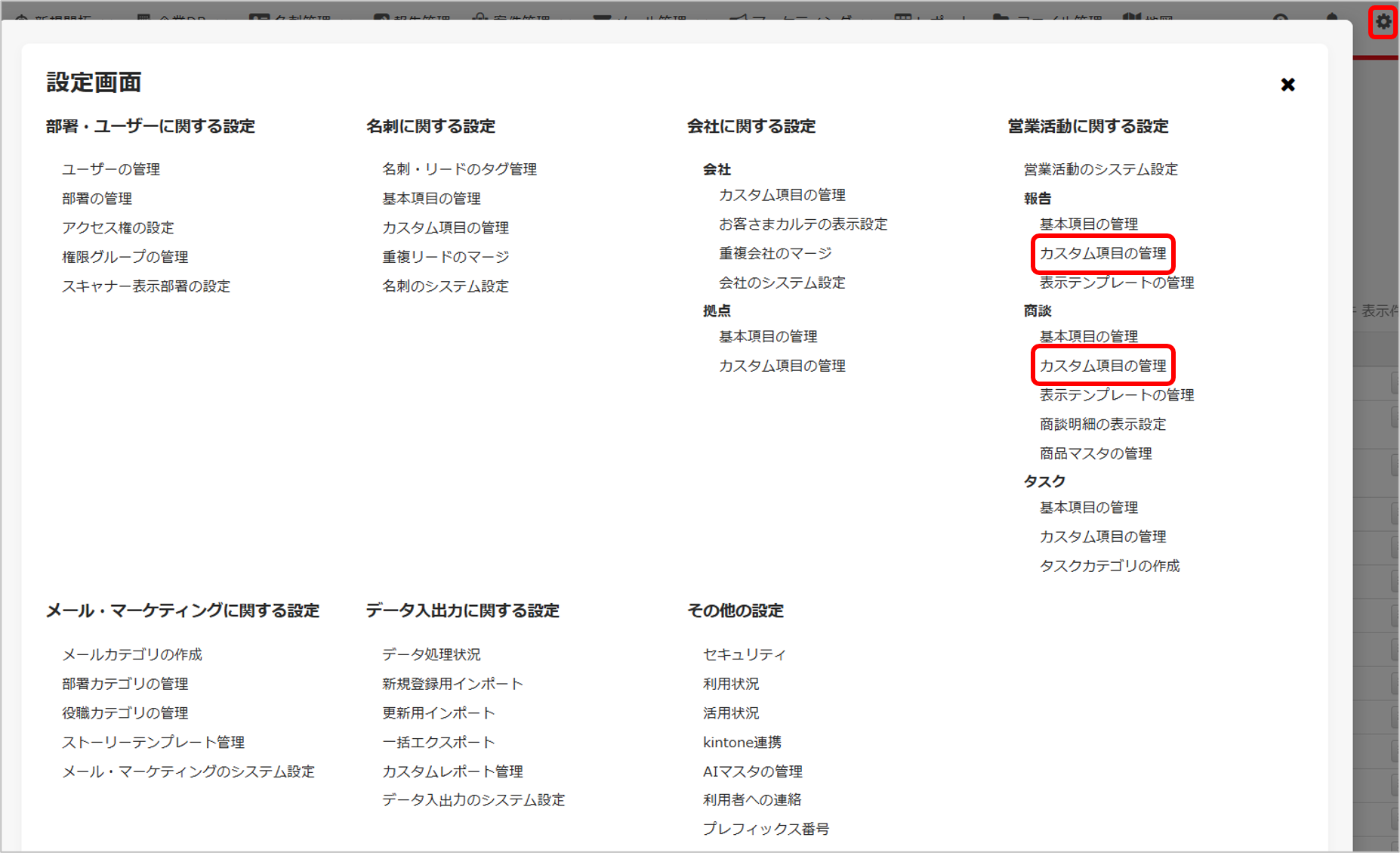Select アクセス権の設定
The height and width of the screenshot is (853, 1400).
pos(118,227)
